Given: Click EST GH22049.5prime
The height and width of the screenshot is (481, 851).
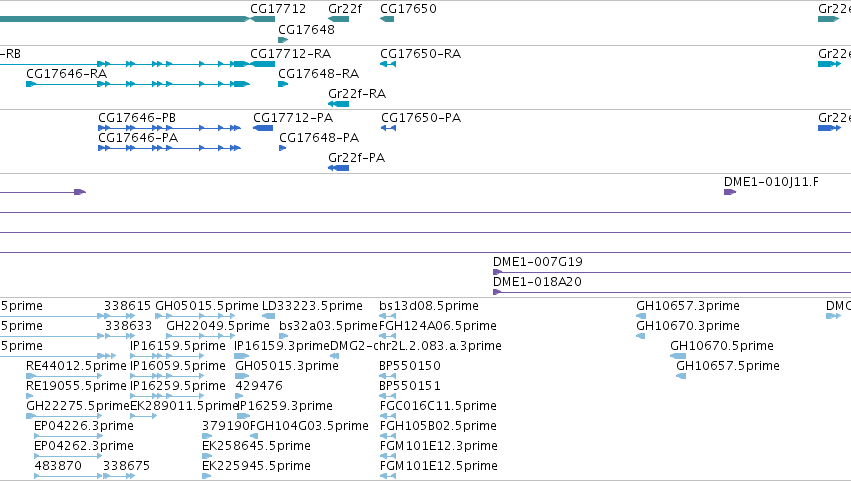Looking at the screenshot, I should [x=218, y=326].
